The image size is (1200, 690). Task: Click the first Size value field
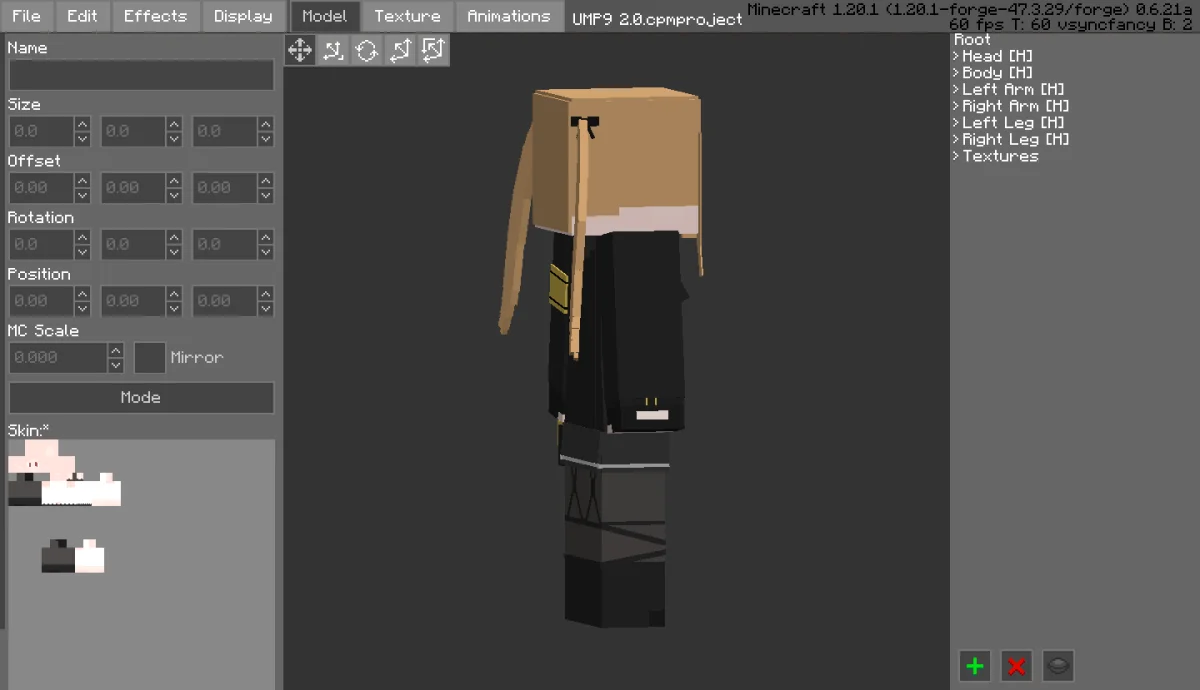point(41,131)
